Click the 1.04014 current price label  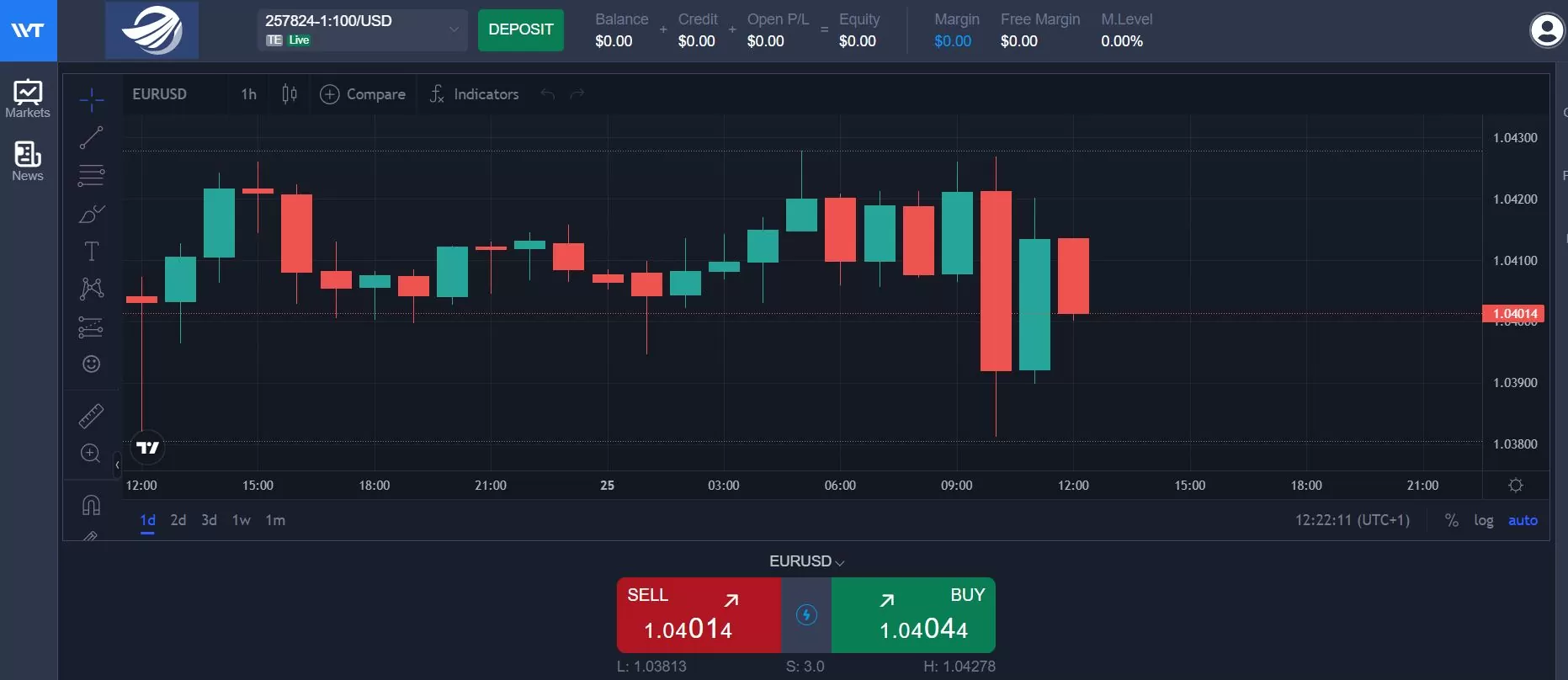click(x=1513, y=314)
